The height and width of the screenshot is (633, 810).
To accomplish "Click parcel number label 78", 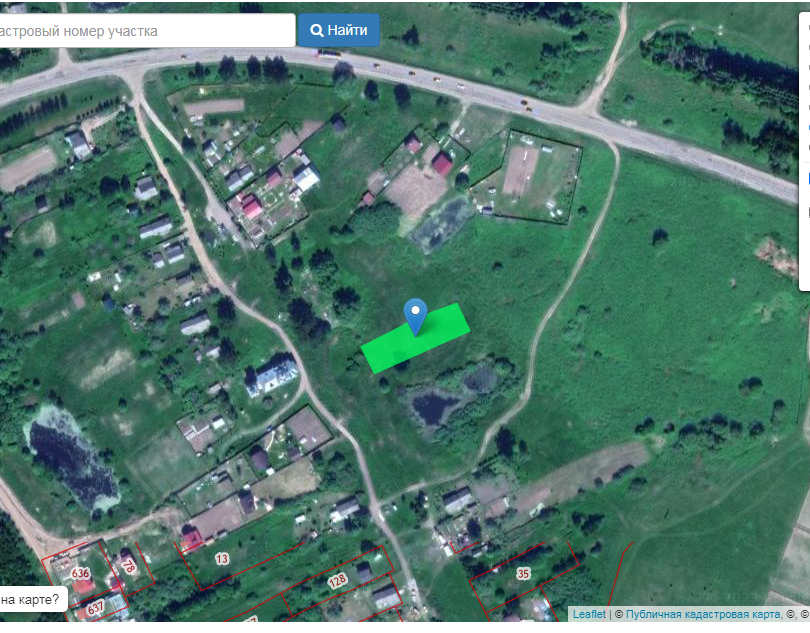I will coord(128,565).
